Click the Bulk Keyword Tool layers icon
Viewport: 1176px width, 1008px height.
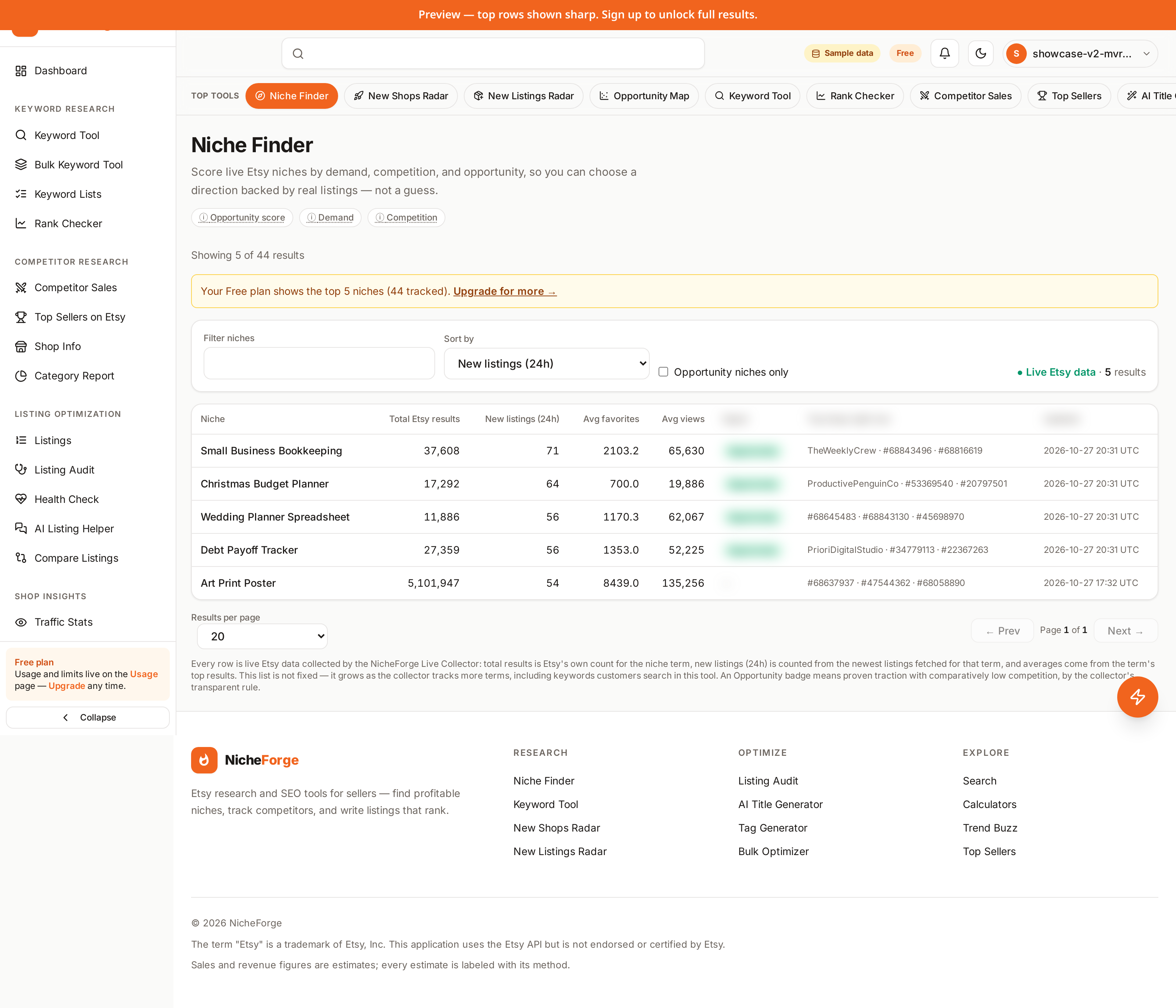tap(21, 165)
